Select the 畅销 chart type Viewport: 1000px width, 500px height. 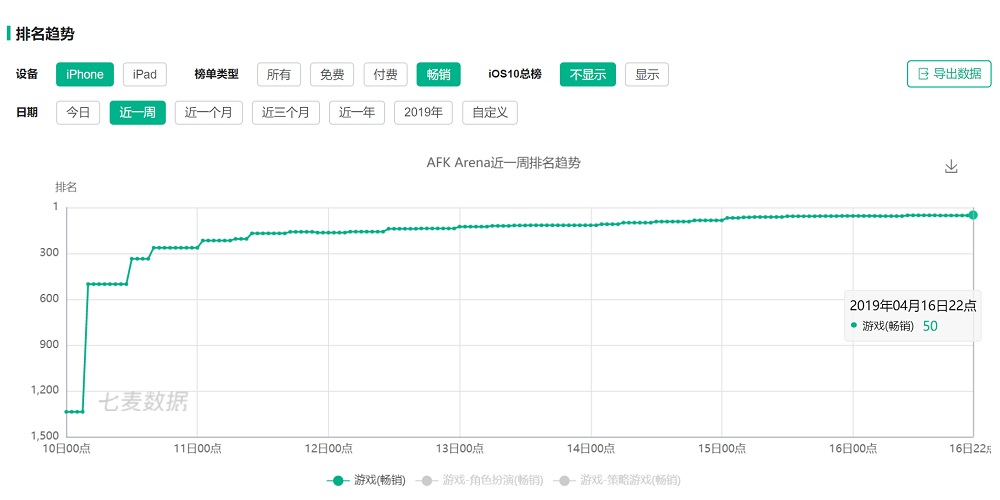coord(438,74)
